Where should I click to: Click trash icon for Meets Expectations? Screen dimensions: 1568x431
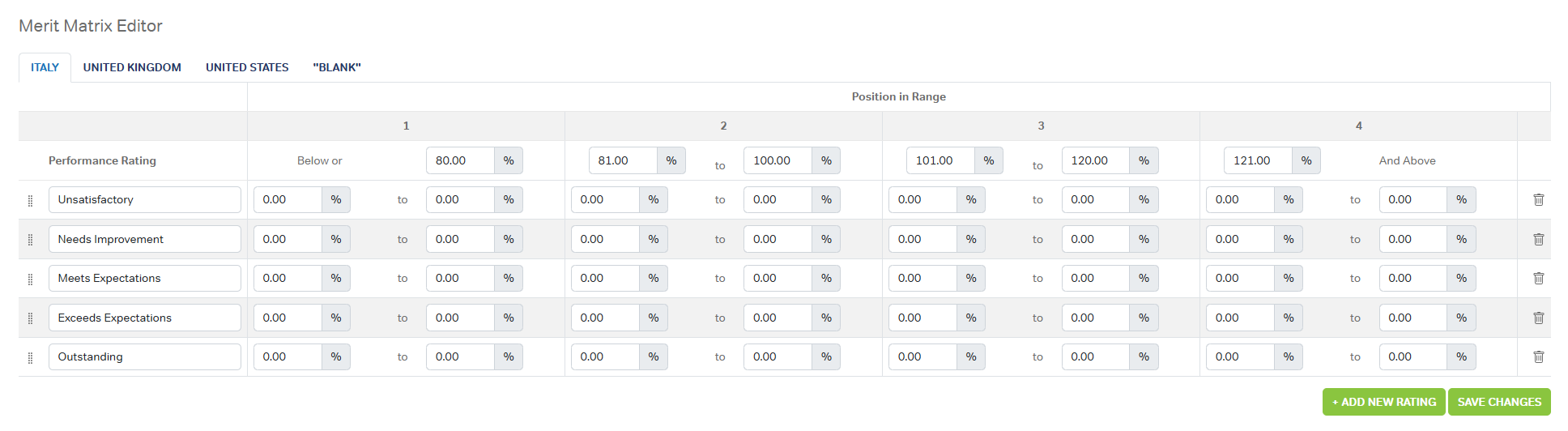tap(1538, 278)
